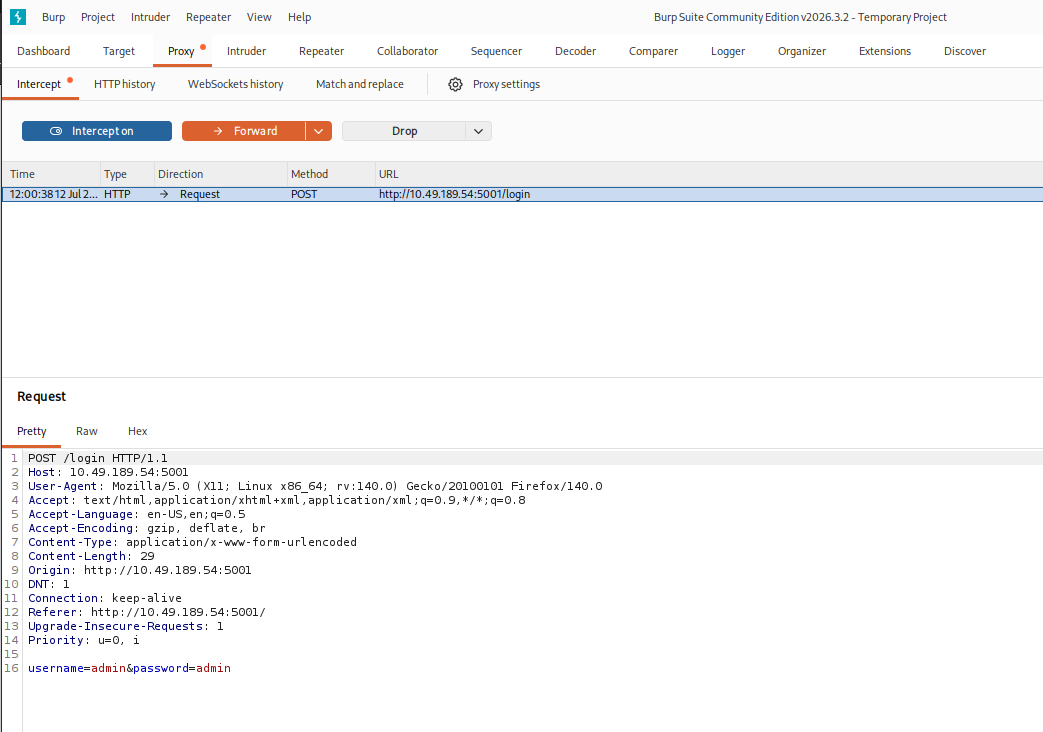Open the Intruder menu in menu bar

coord(150,17)
